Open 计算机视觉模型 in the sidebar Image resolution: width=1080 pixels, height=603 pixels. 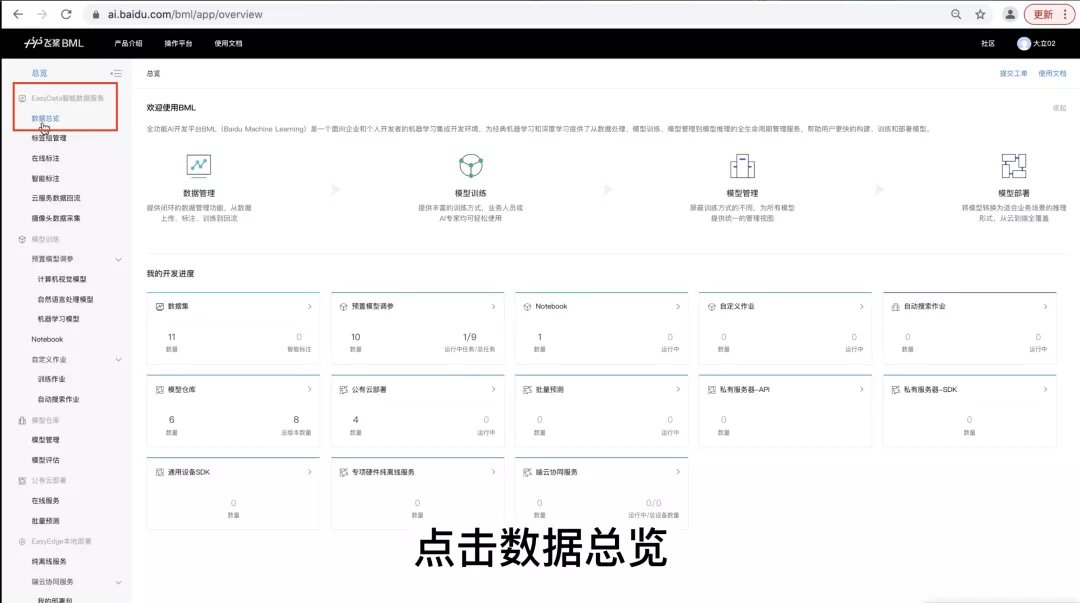[x=62, y=279]
